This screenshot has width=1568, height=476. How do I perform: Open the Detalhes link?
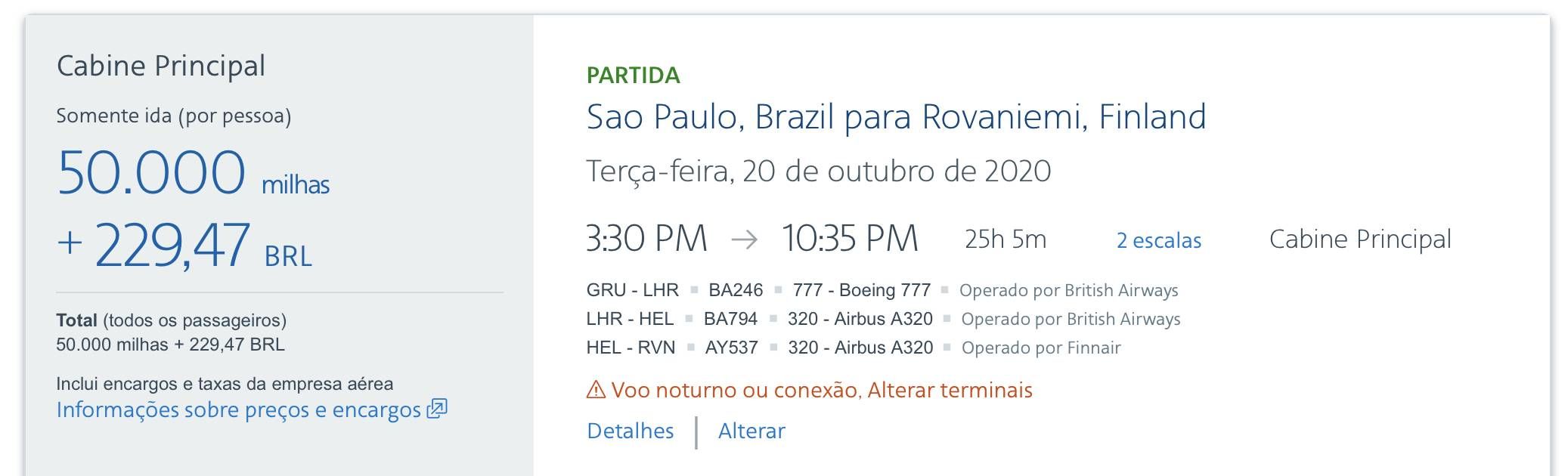pyautogui.click(x=631, y=431)
